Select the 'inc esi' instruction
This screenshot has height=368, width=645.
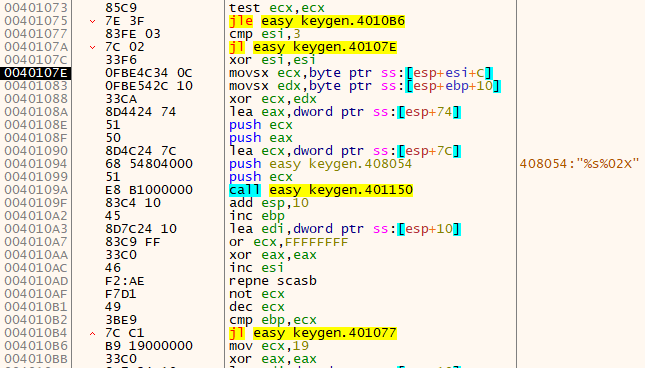coord(257,268)
